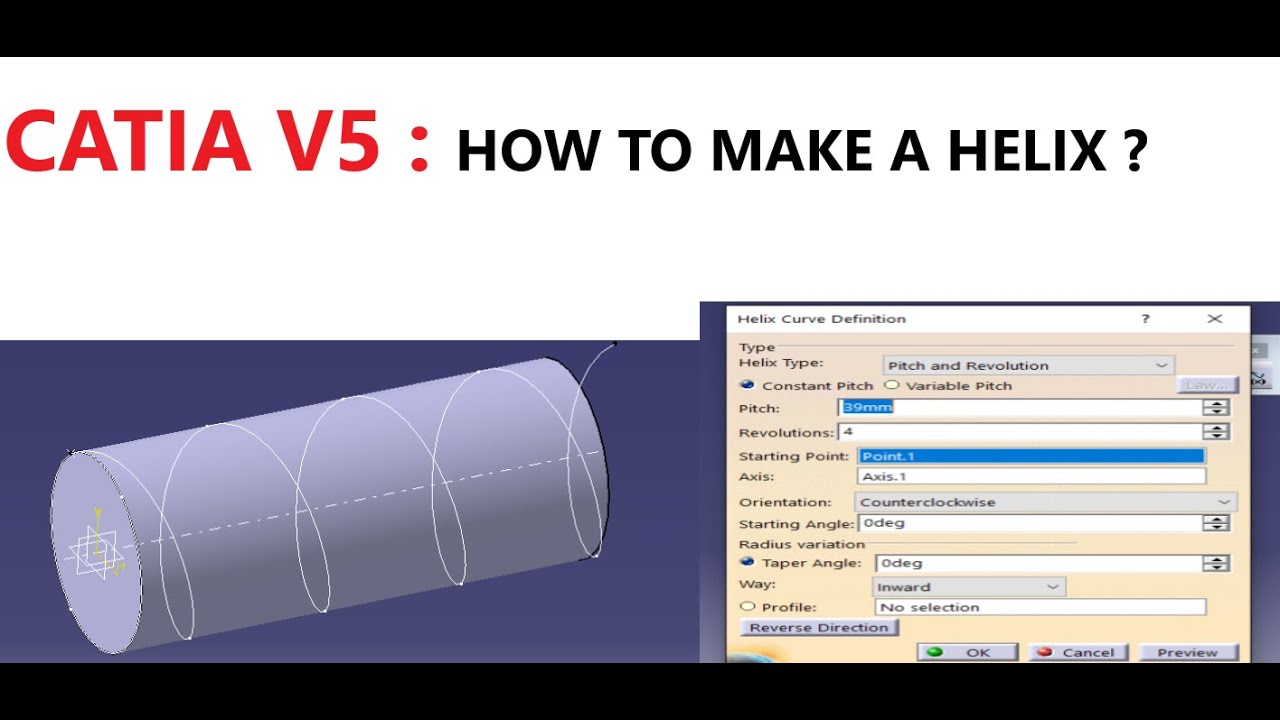This screenshot has height=720, width=1280.
Task: Click the 'Helix Type:' label text
Action: [x=781, y=362]
